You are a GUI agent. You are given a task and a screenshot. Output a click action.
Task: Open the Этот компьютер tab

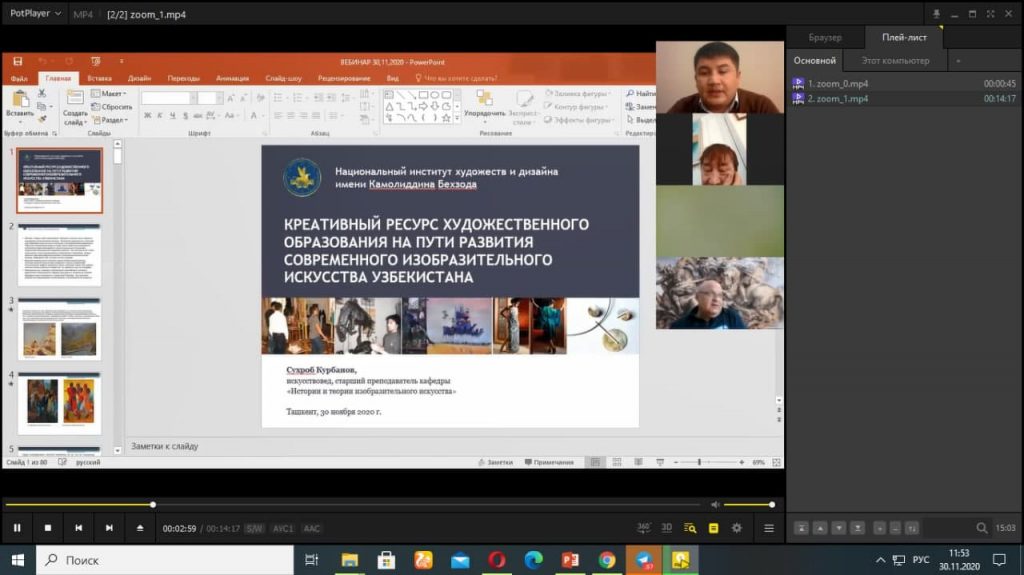(895, 61)
